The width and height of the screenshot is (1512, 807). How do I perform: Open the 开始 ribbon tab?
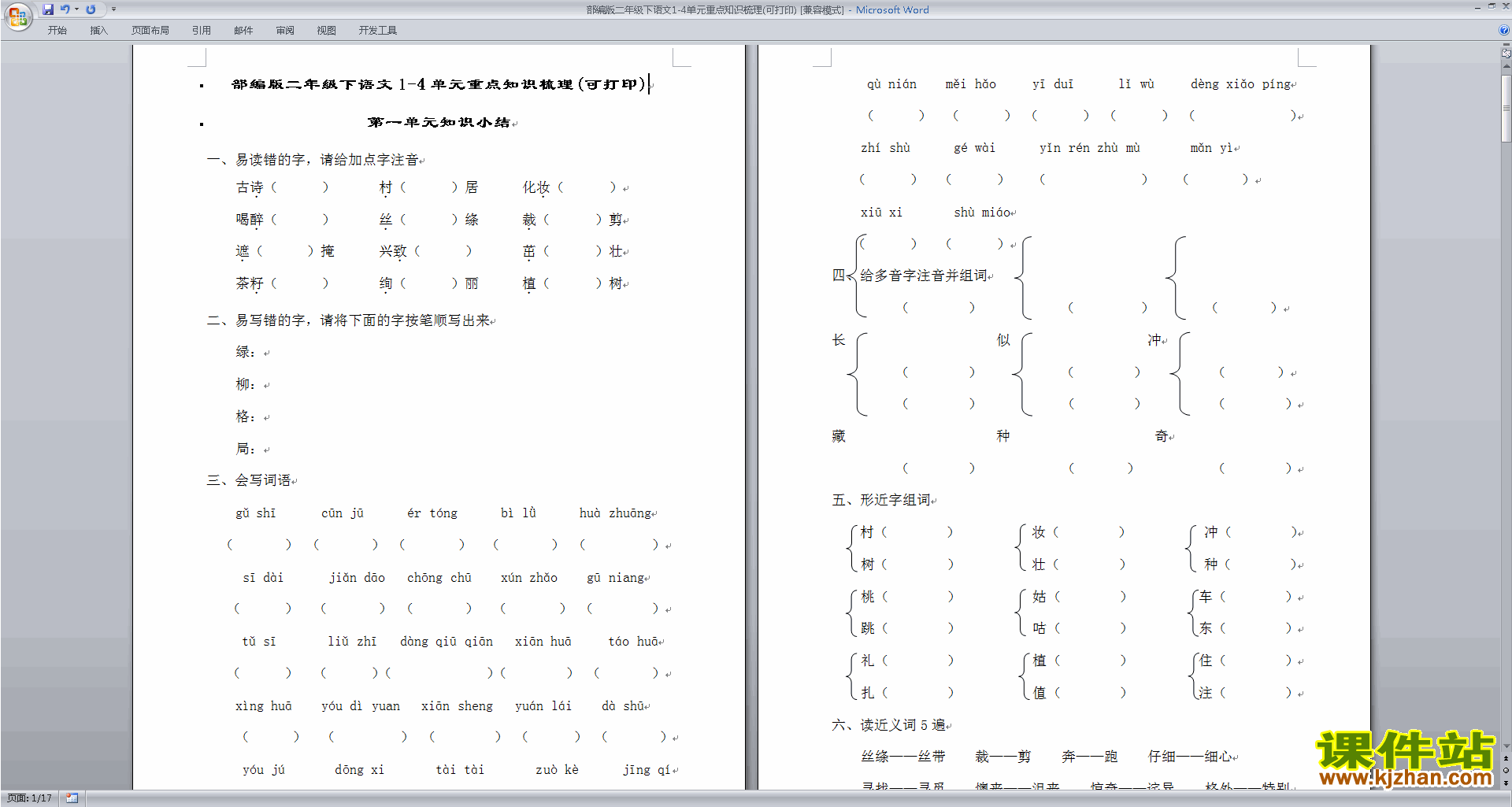(57, 31)
